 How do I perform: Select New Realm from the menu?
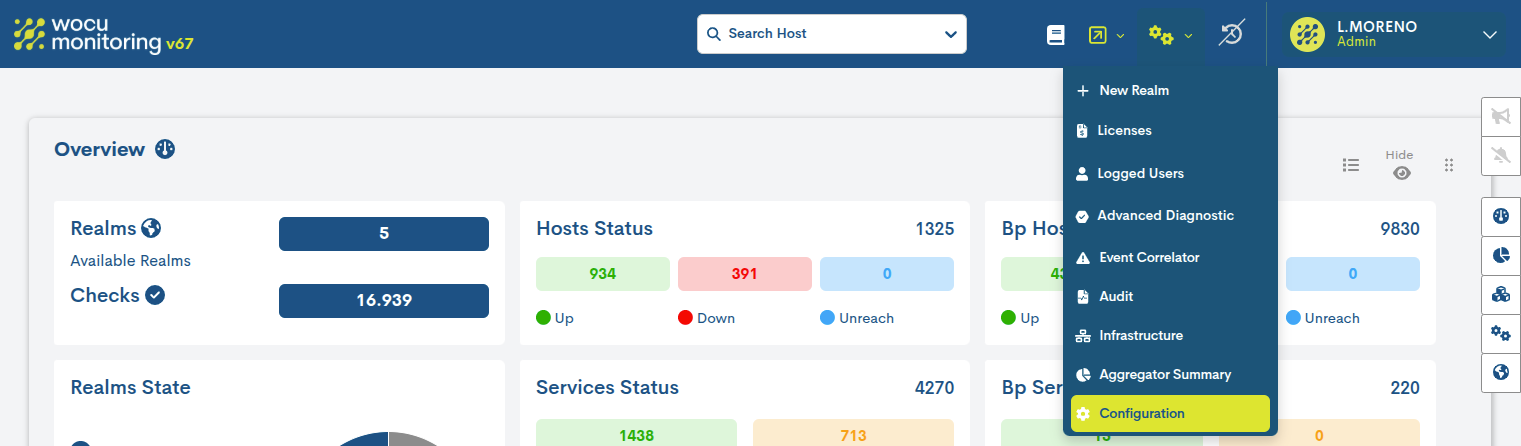pyautogui.click(x=1134, y=90)
